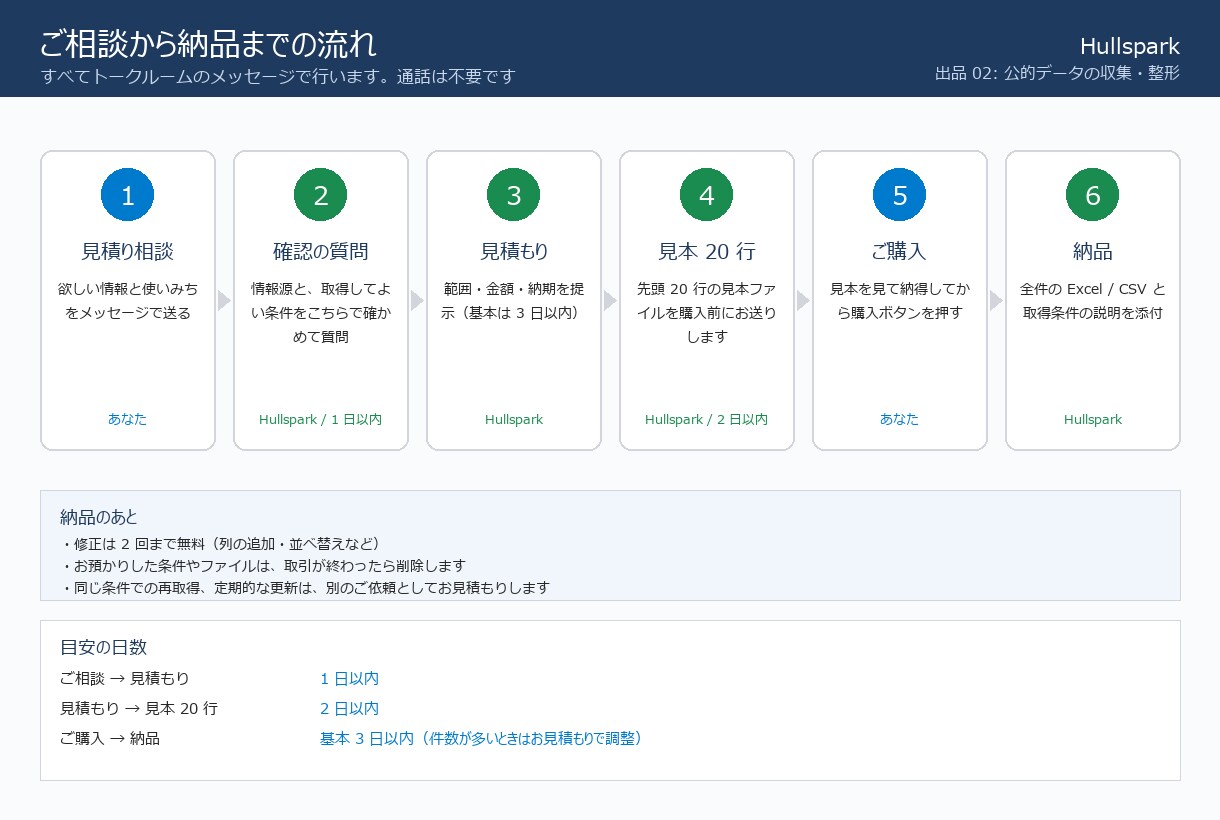The height and width of the screenshot is (820, 1220).
Task: Click the Hullspark label in the 納品 card
Action: [1093, 419]
